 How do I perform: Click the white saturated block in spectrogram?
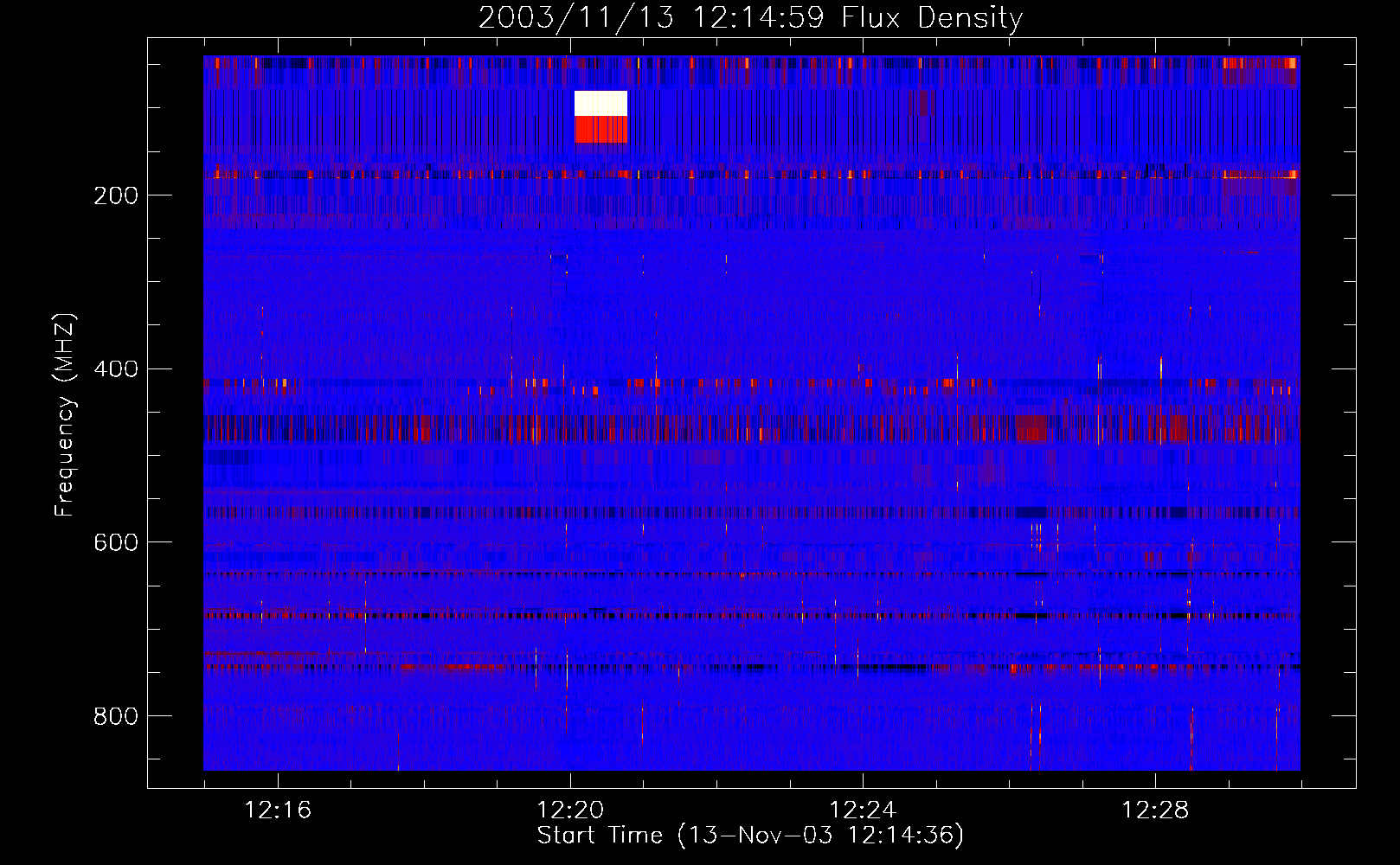[x=600, y=104]
